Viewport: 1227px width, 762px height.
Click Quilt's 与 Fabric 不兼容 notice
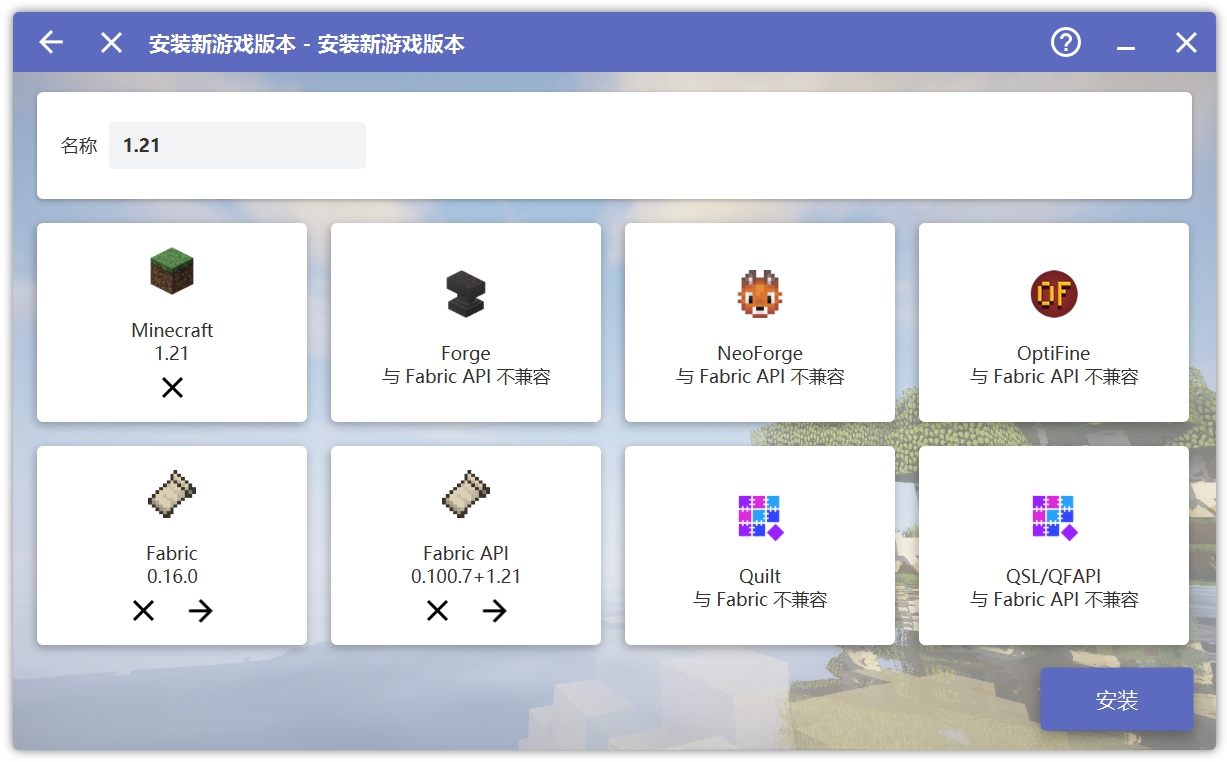point(760,600)
